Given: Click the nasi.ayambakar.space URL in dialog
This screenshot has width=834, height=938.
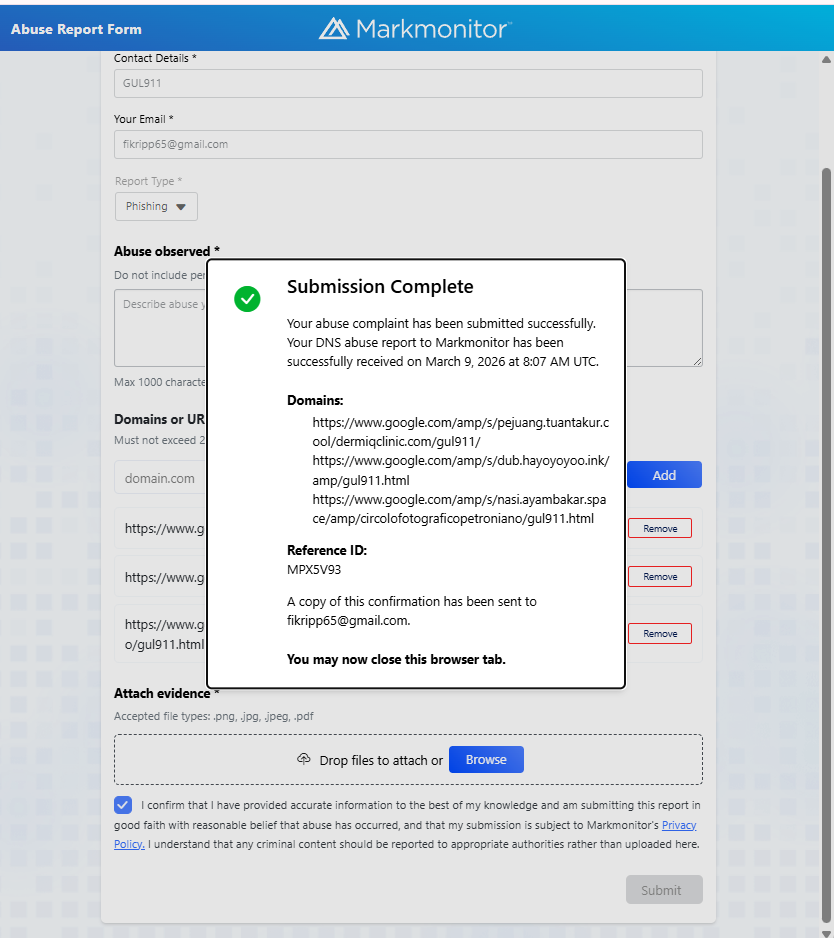Looking at the screenshot, I should point(459,509).
